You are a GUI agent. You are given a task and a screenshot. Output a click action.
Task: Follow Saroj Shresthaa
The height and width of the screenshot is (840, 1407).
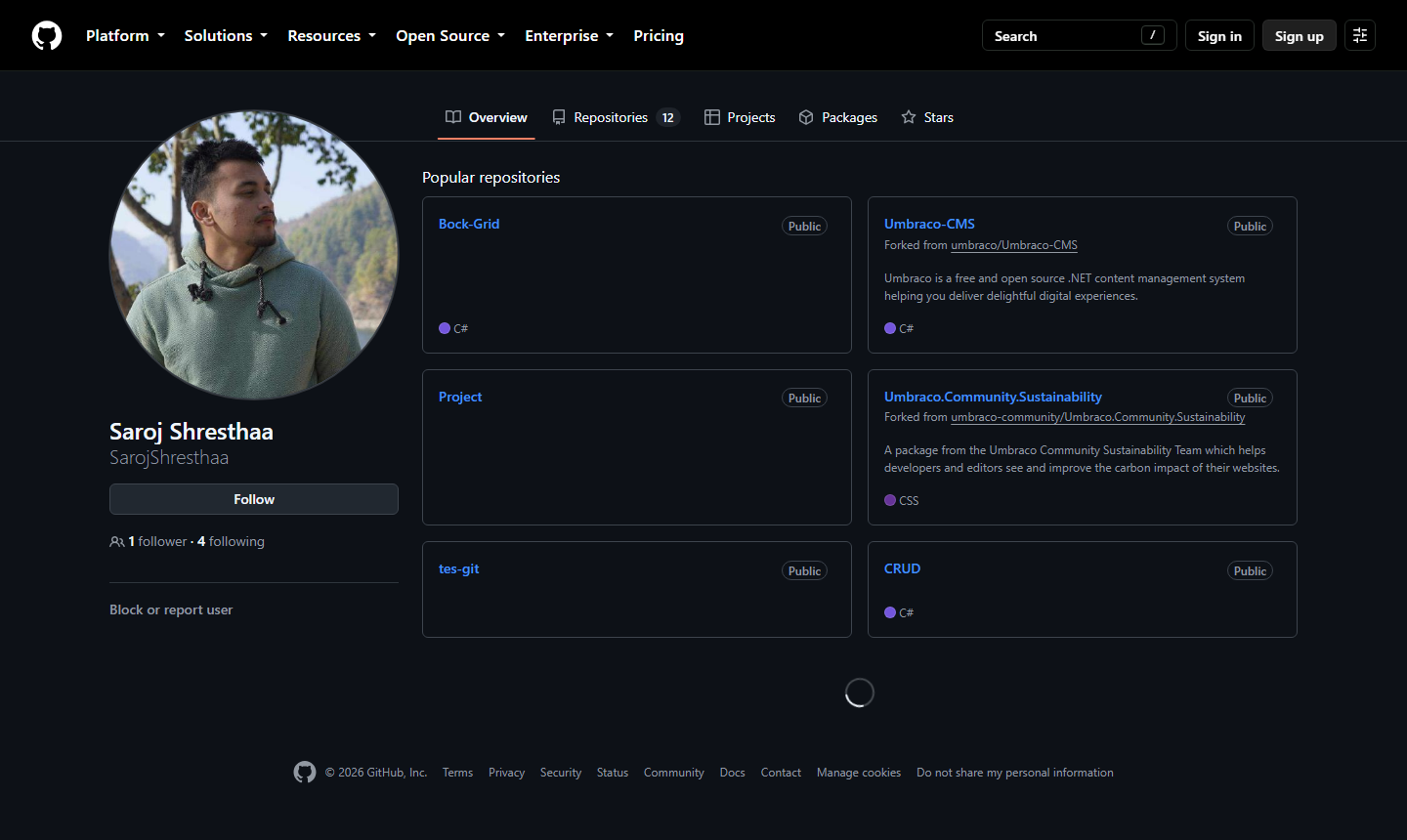tap(254, 499)
